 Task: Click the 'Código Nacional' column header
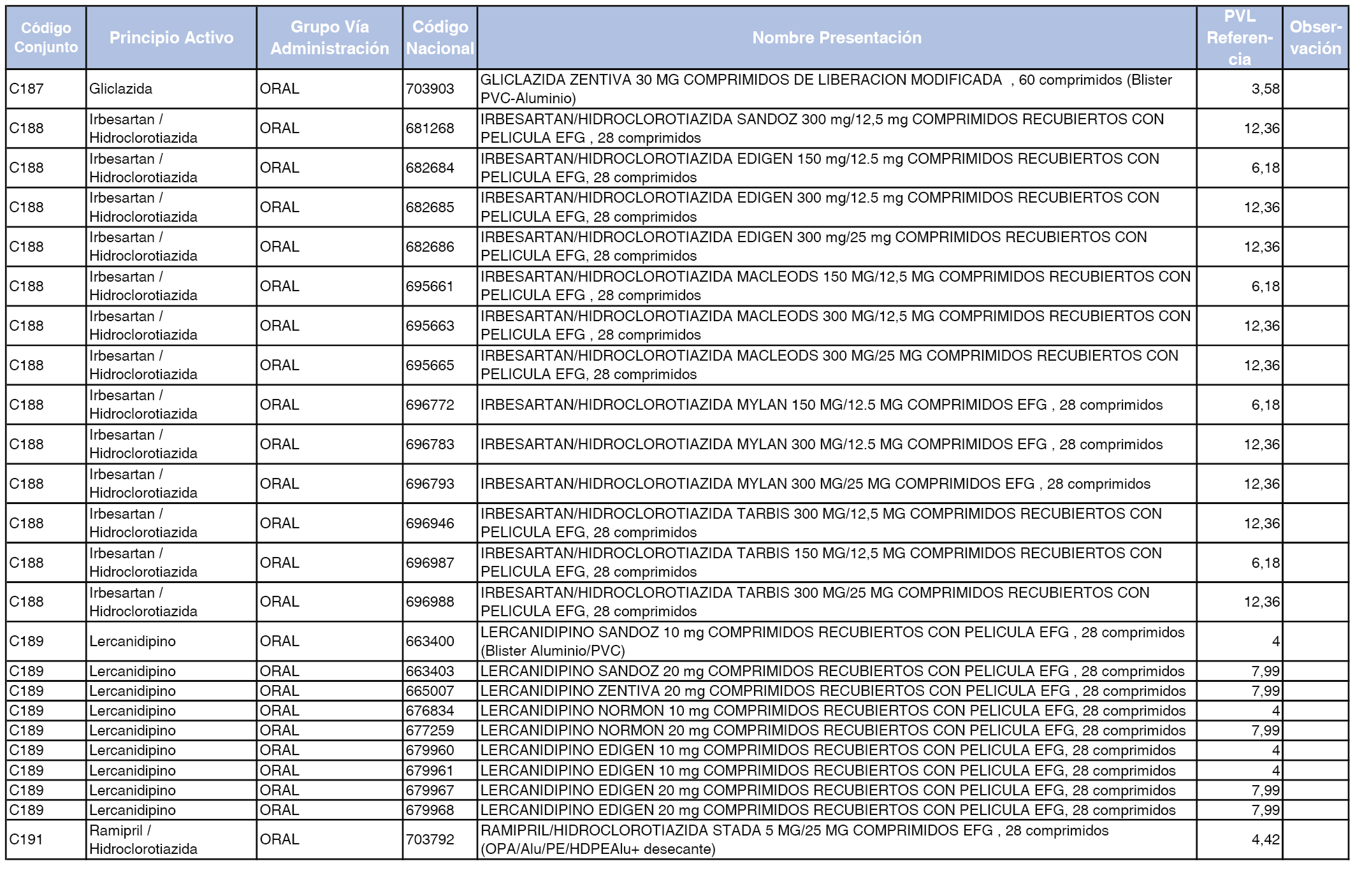click(x=440, y=38)
